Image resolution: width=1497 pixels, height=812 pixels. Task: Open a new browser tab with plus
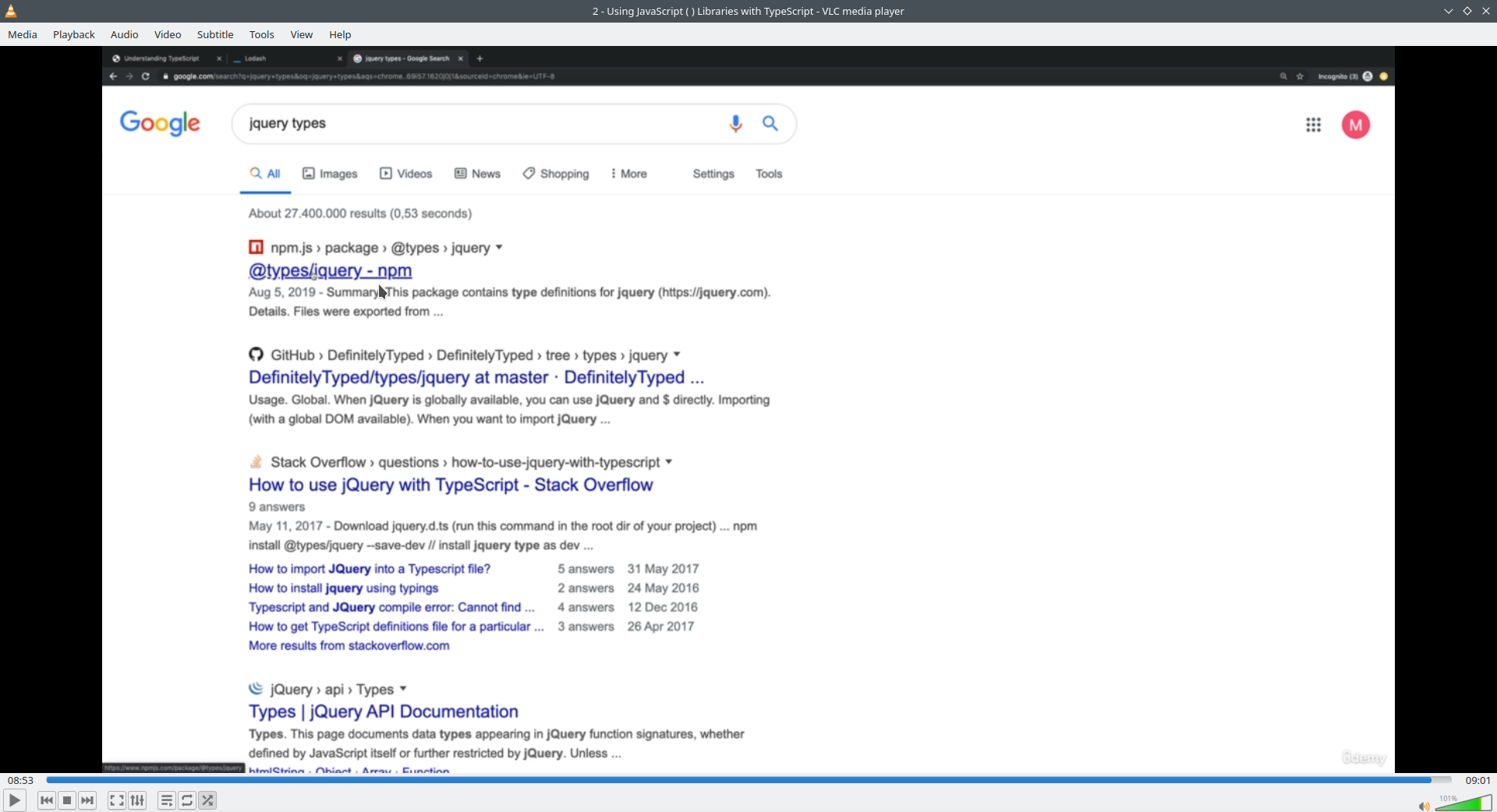point(480,58)
